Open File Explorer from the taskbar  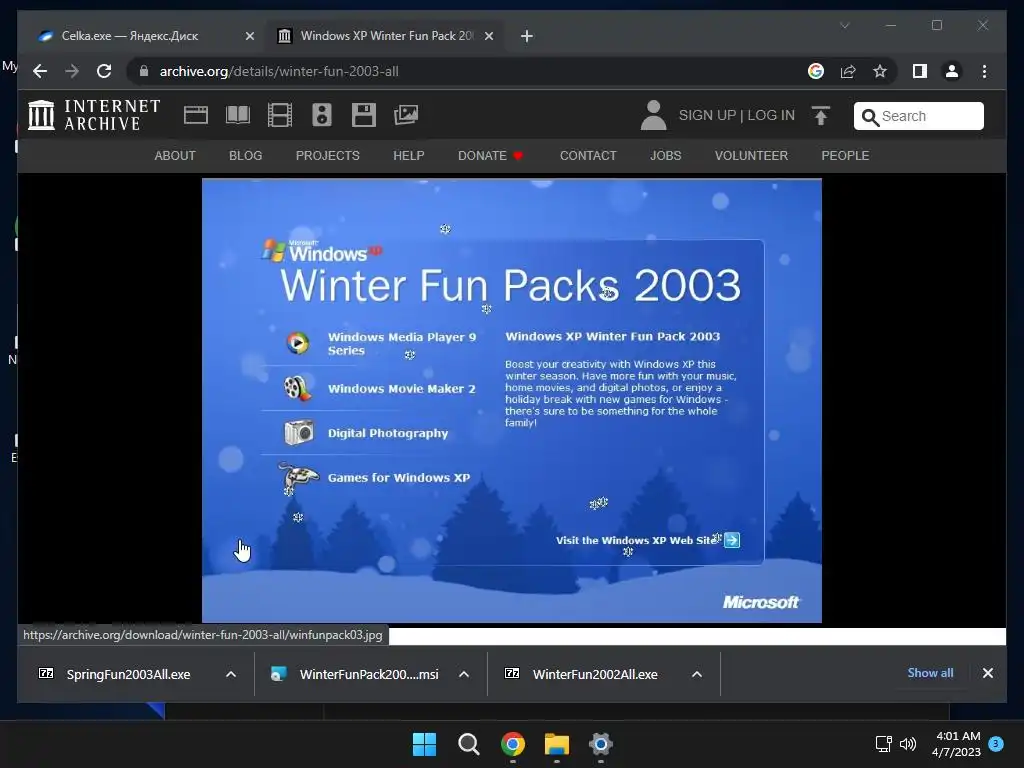pyautogui.click(x=556, y=744)
